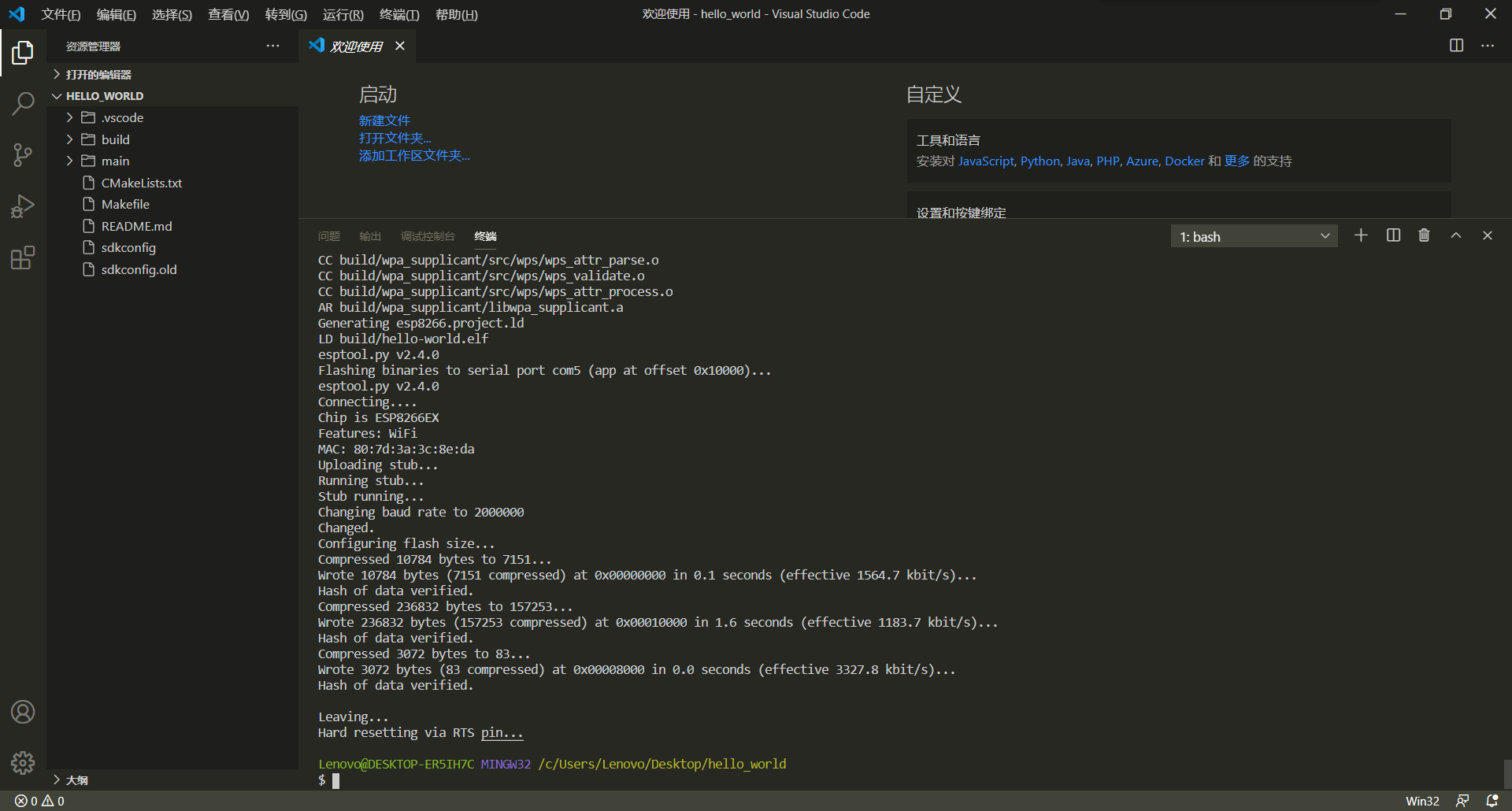Switch to the 输出 panel tab
This screenshot has height=811, width=1512.
point(370,236)
